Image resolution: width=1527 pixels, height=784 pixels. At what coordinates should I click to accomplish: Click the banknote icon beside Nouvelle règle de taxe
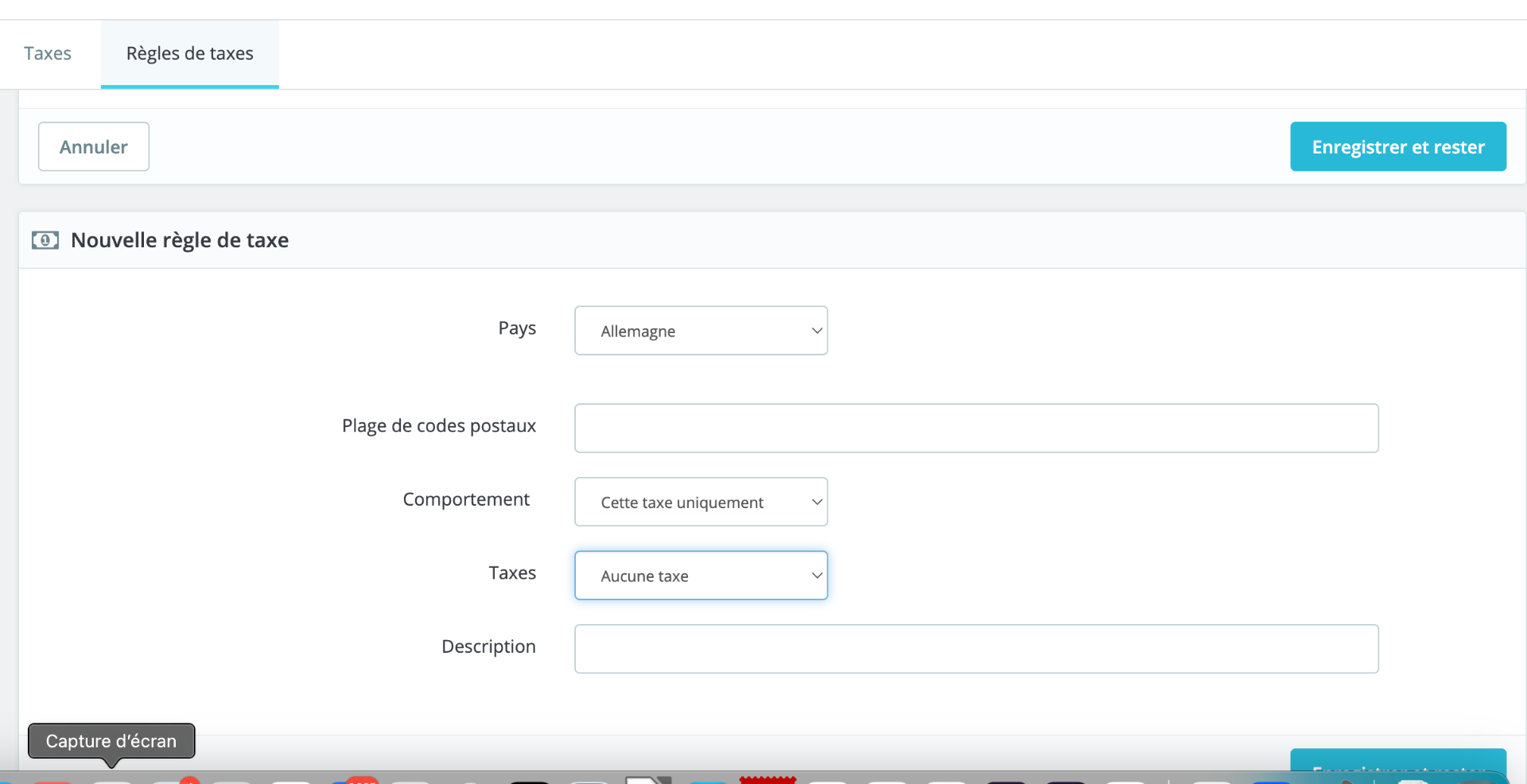pos(45,240)
